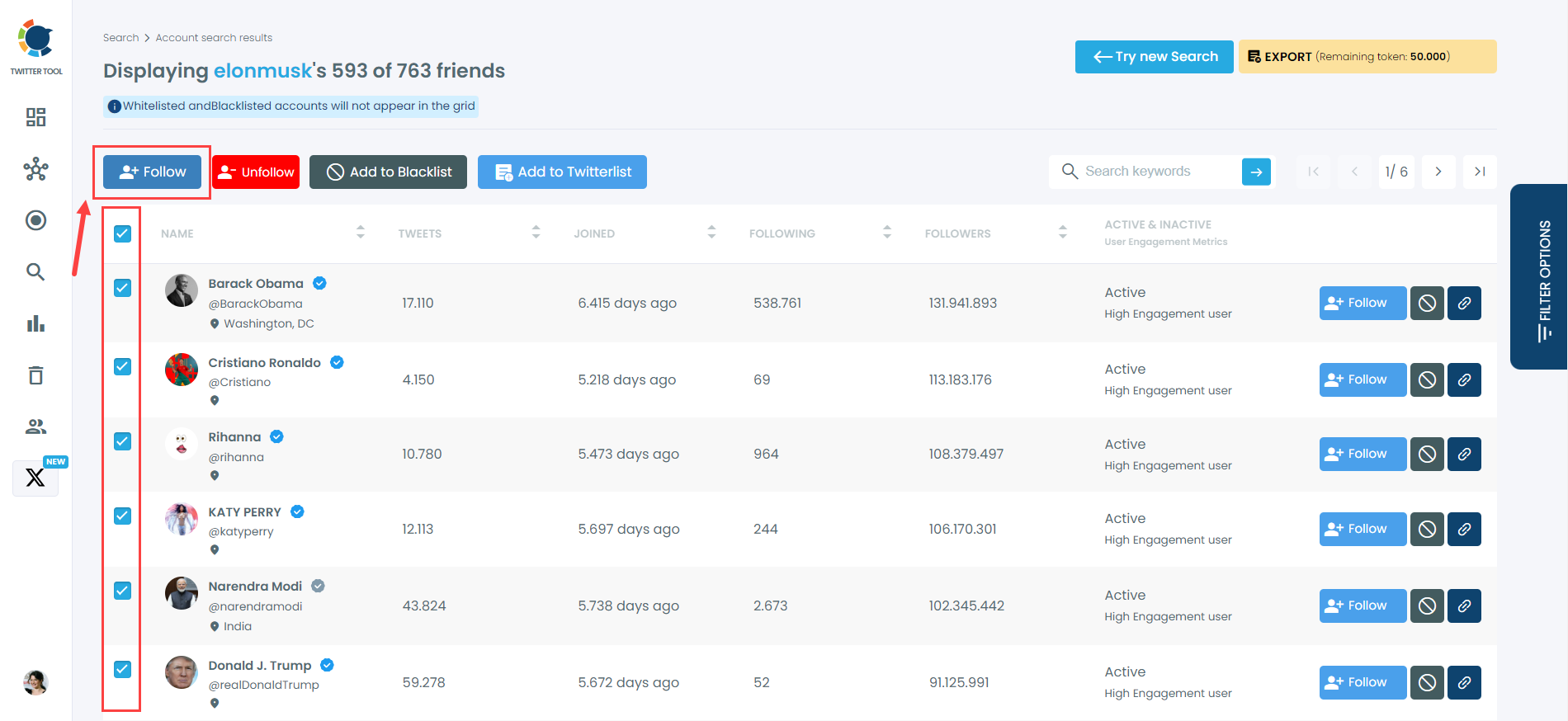
Task: Open the link icon for Katy Perry
Action: pos(1464,529)
